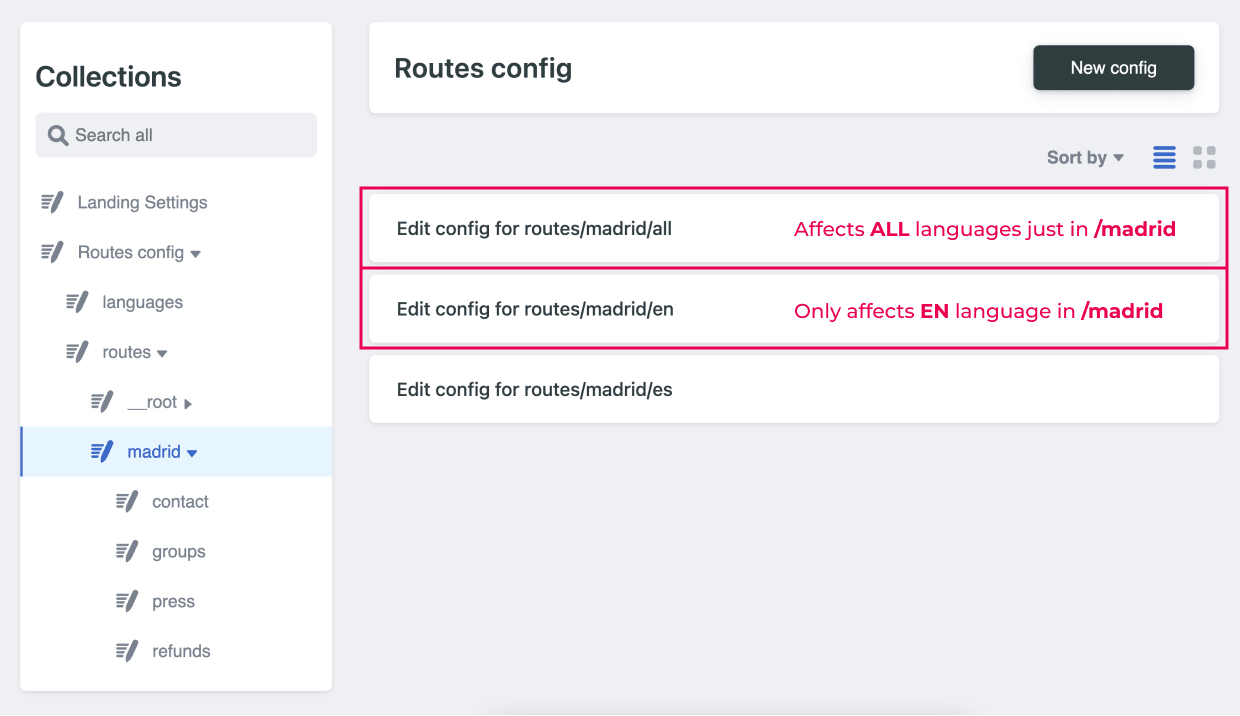Click the magnifier icon in search box
Image resolution: width=1240 pixels, height=716 pixels.
pyautogui.click(x=58, y=135)
